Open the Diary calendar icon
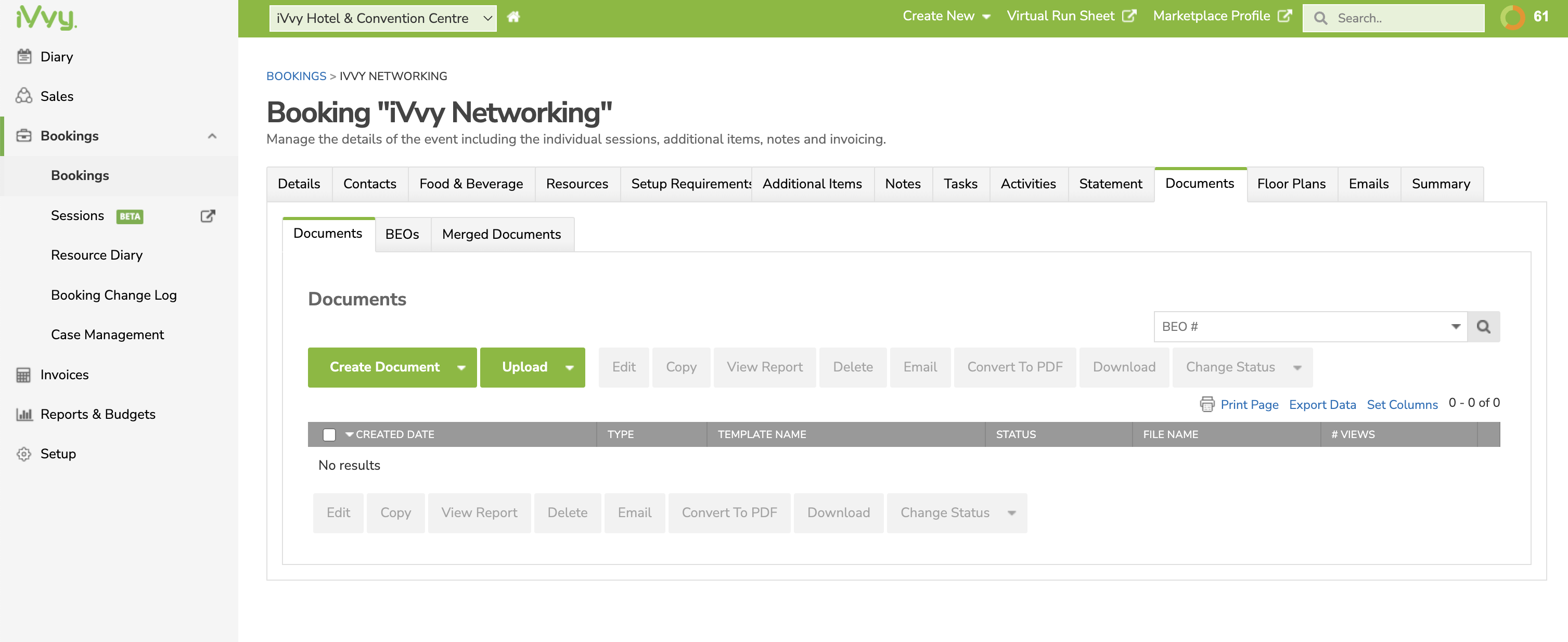Screen dimensions: 1568x642 [24, 57]
